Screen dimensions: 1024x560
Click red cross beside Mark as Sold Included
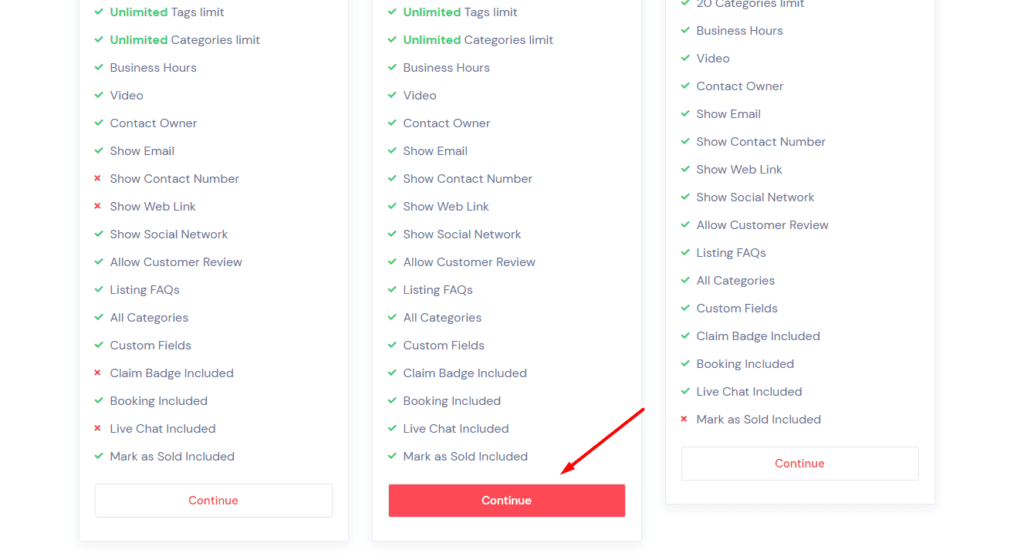(685, 419)
